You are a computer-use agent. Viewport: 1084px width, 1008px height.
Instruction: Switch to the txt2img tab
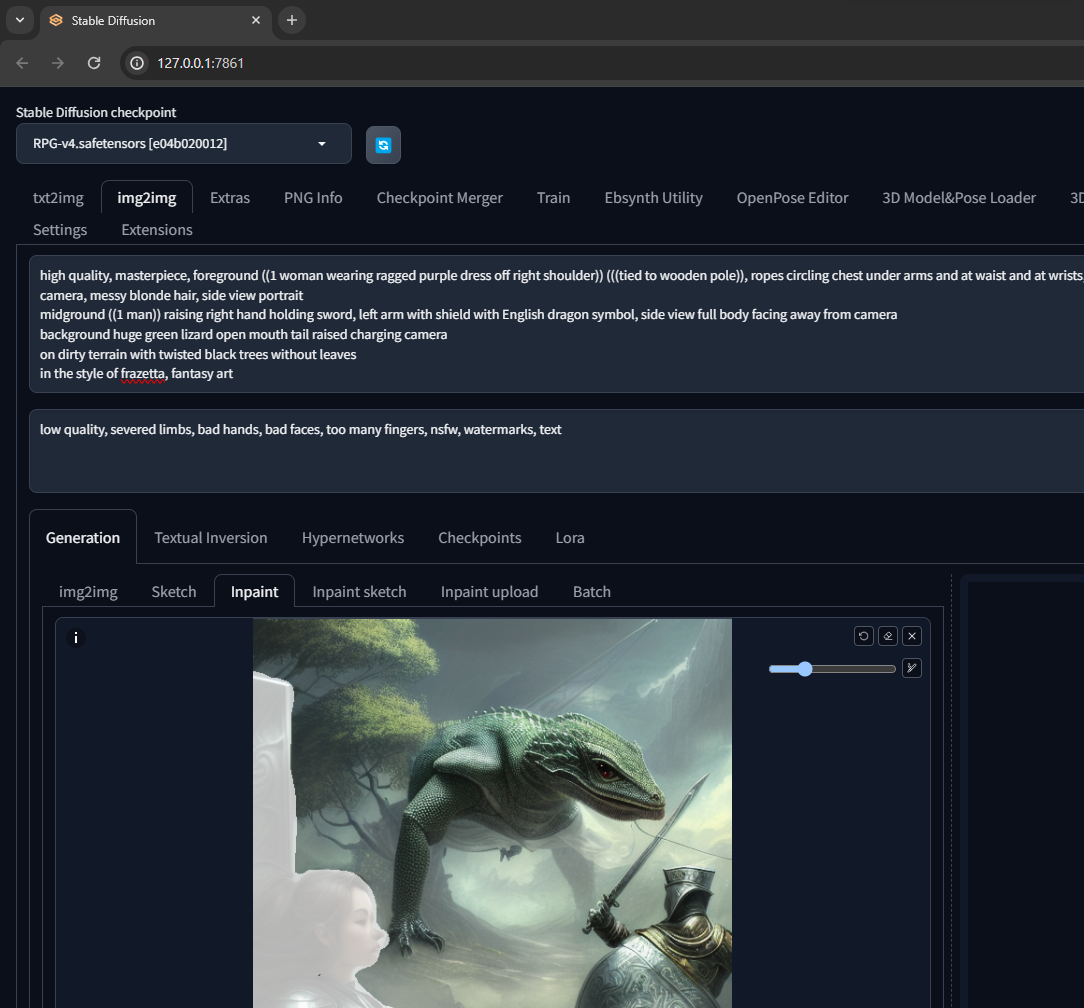pyautogui.click(x=58, y=198)
